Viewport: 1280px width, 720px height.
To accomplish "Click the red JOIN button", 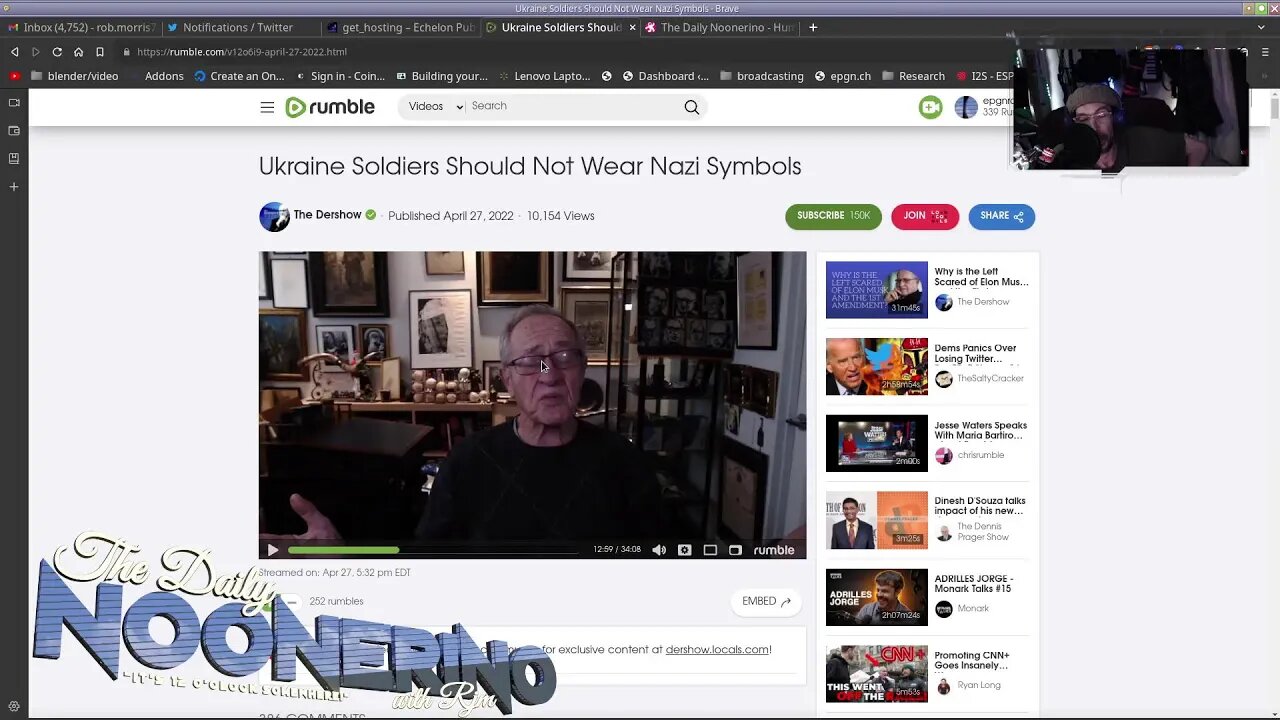I will point(925,216).
